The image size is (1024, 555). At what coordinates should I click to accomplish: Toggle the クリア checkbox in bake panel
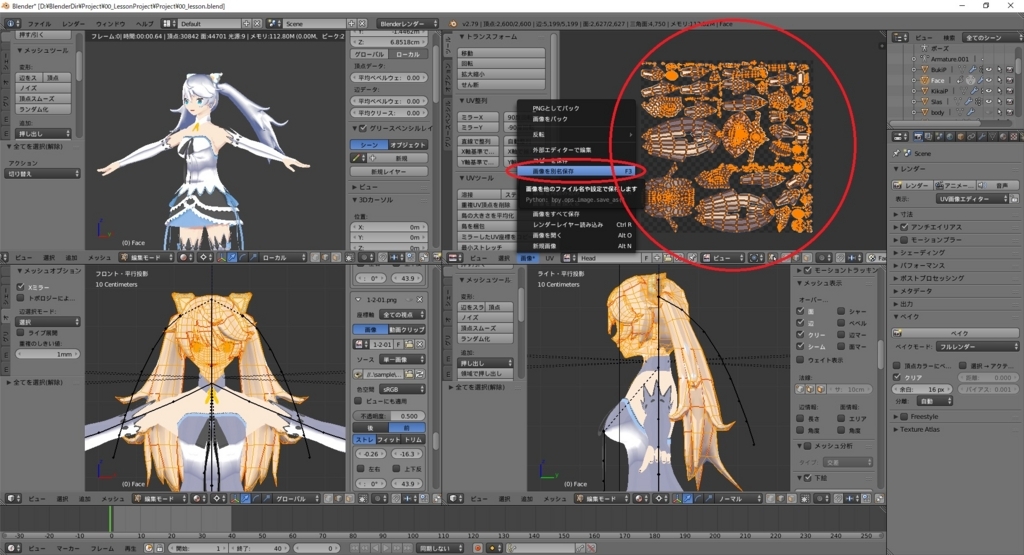(897, 377)
